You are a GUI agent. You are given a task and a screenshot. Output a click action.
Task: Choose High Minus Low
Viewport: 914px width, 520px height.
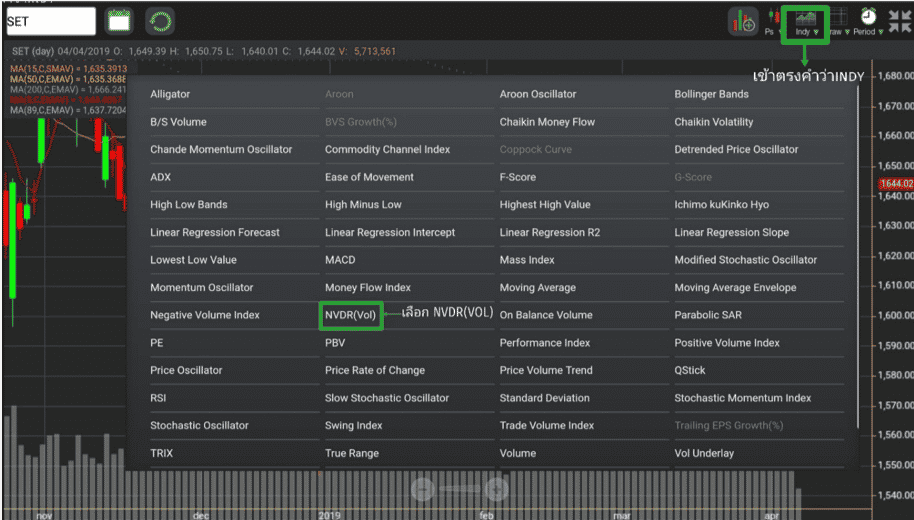(x=363, y=205)
